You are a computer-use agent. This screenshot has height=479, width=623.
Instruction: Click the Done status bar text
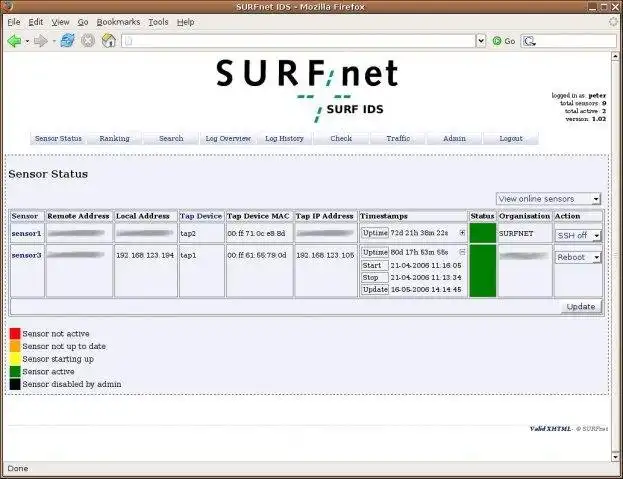[x=18, y=468]
